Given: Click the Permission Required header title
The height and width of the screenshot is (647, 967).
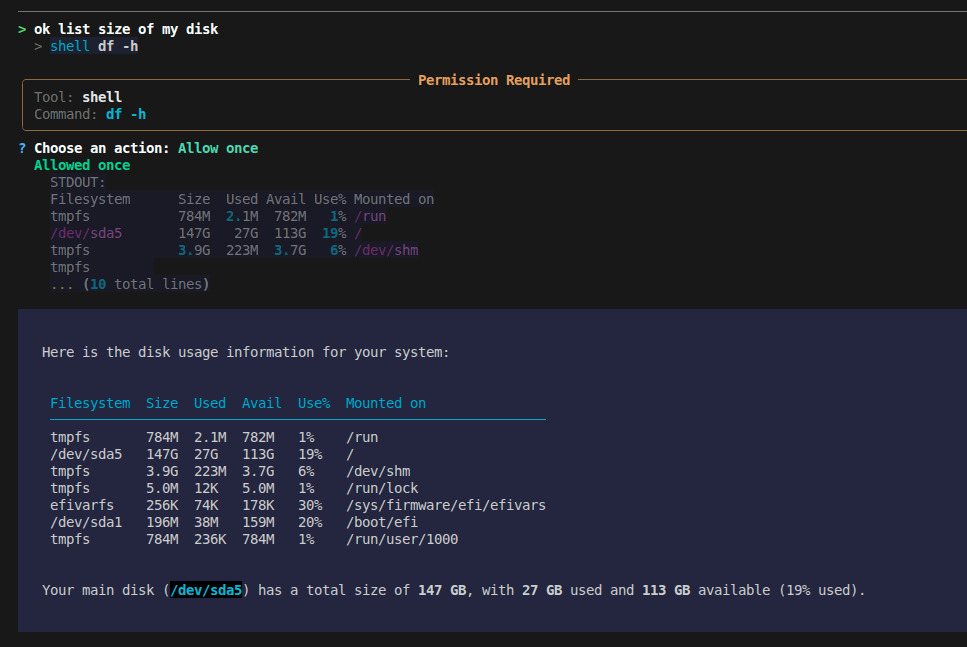Looking at the screenshot, I should tap(494, 80).
